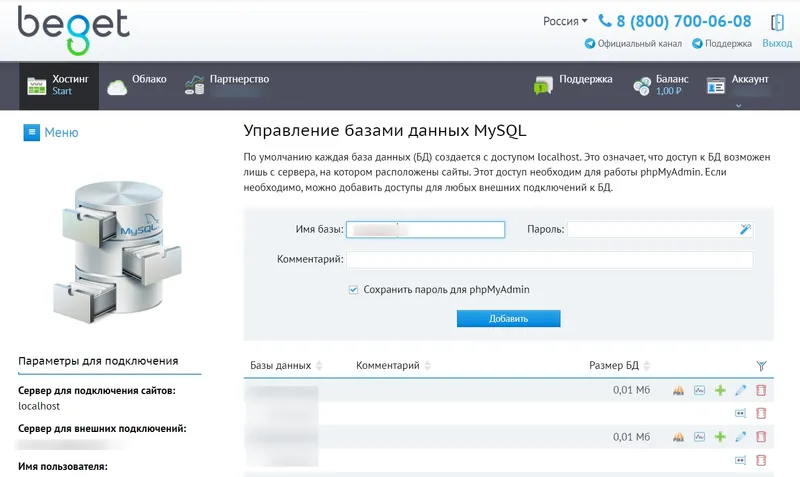Open phpMyAdmin for the first database
Screen dimensions: 800x477
point(678,391)
